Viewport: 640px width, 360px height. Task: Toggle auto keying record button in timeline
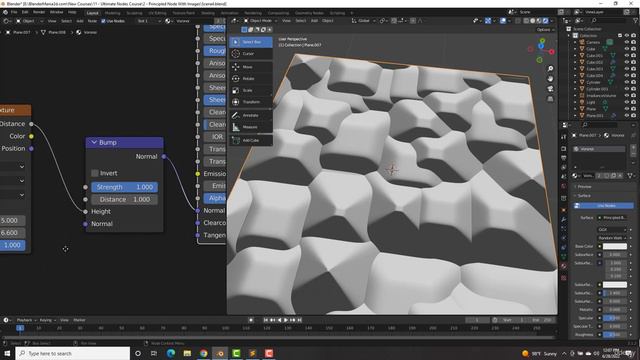251,320
